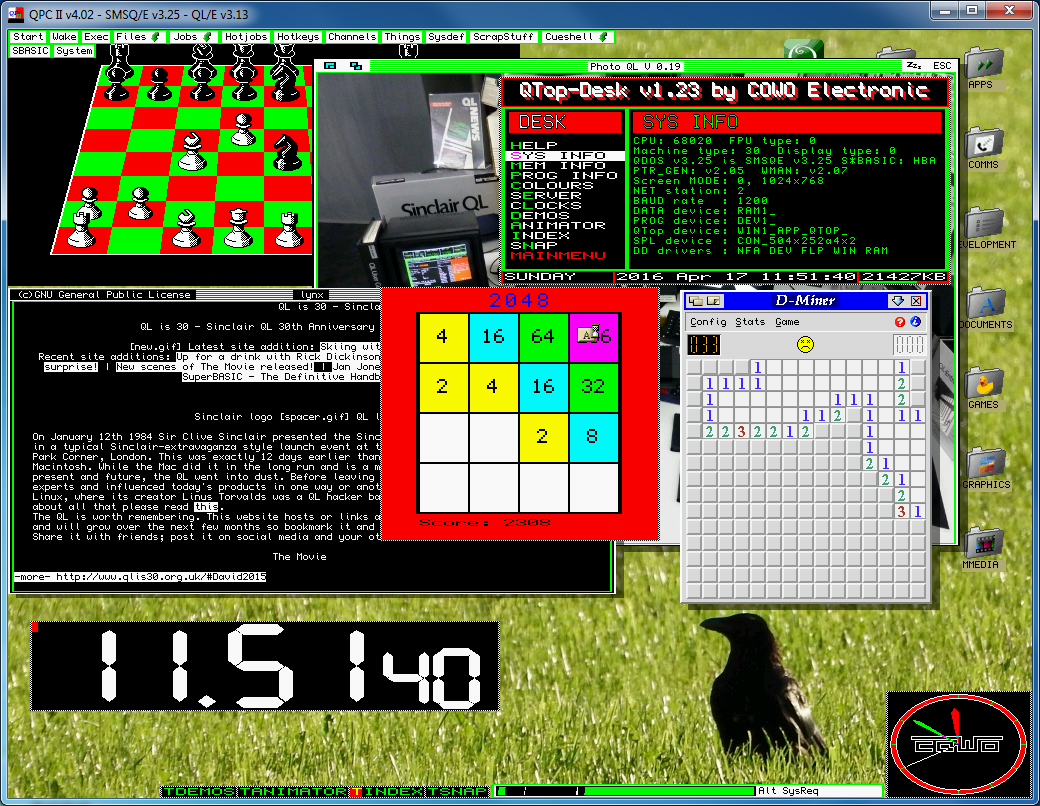Select INDEX in the DESK menu
This screenshot has width=1040, height=806.
coord(540,235)
